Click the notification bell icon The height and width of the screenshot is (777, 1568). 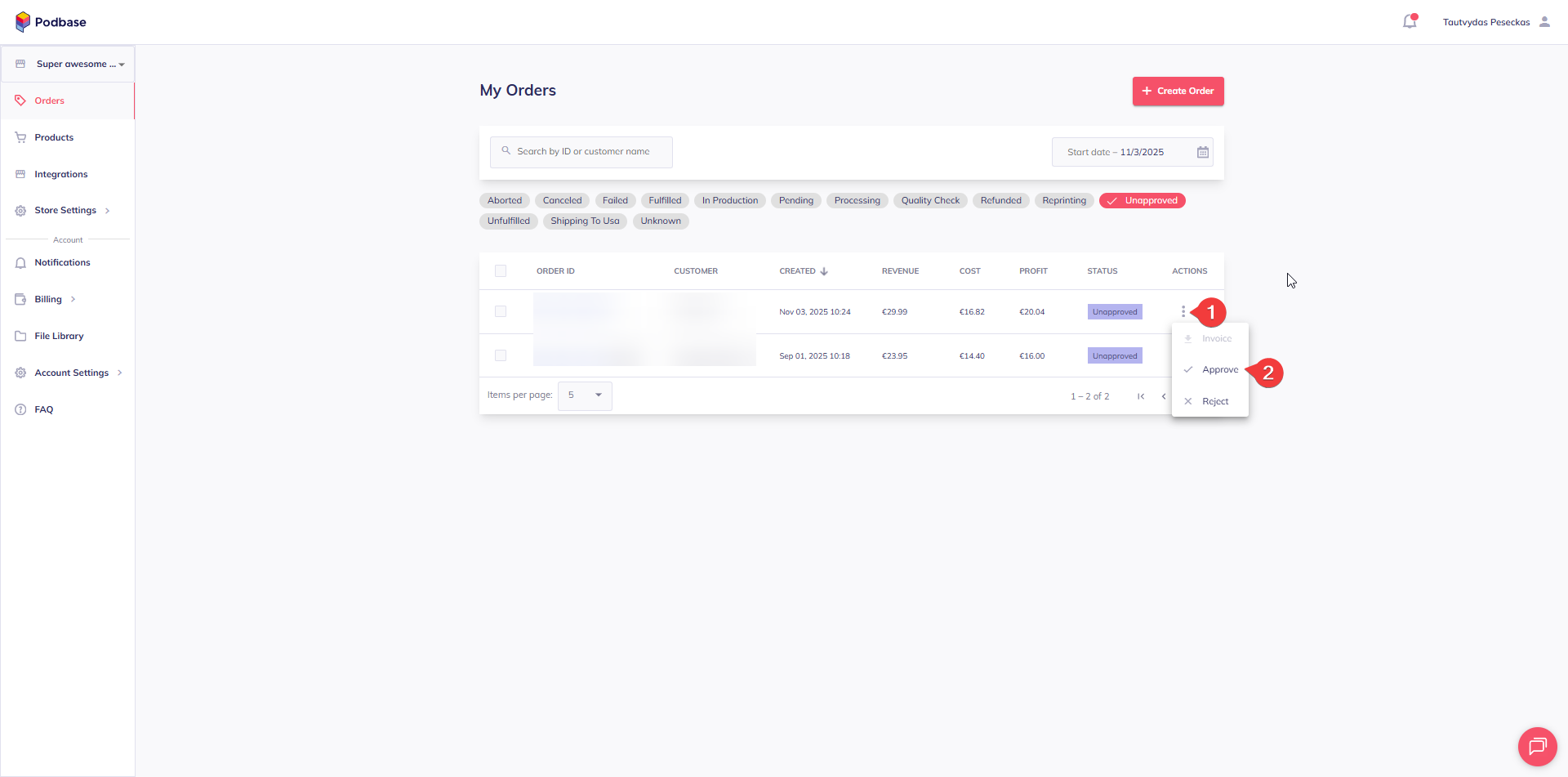point(1410,22)
